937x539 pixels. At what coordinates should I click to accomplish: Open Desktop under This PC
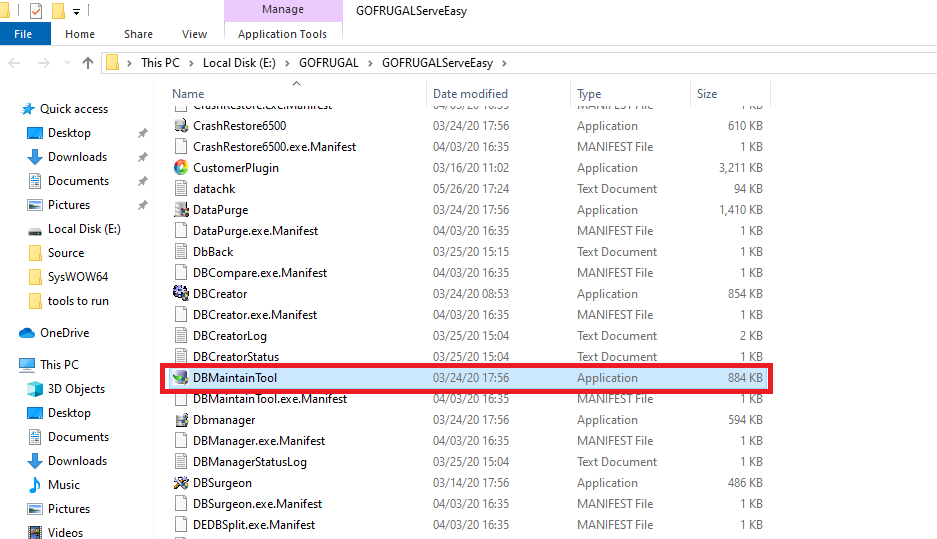coord(59,413)
